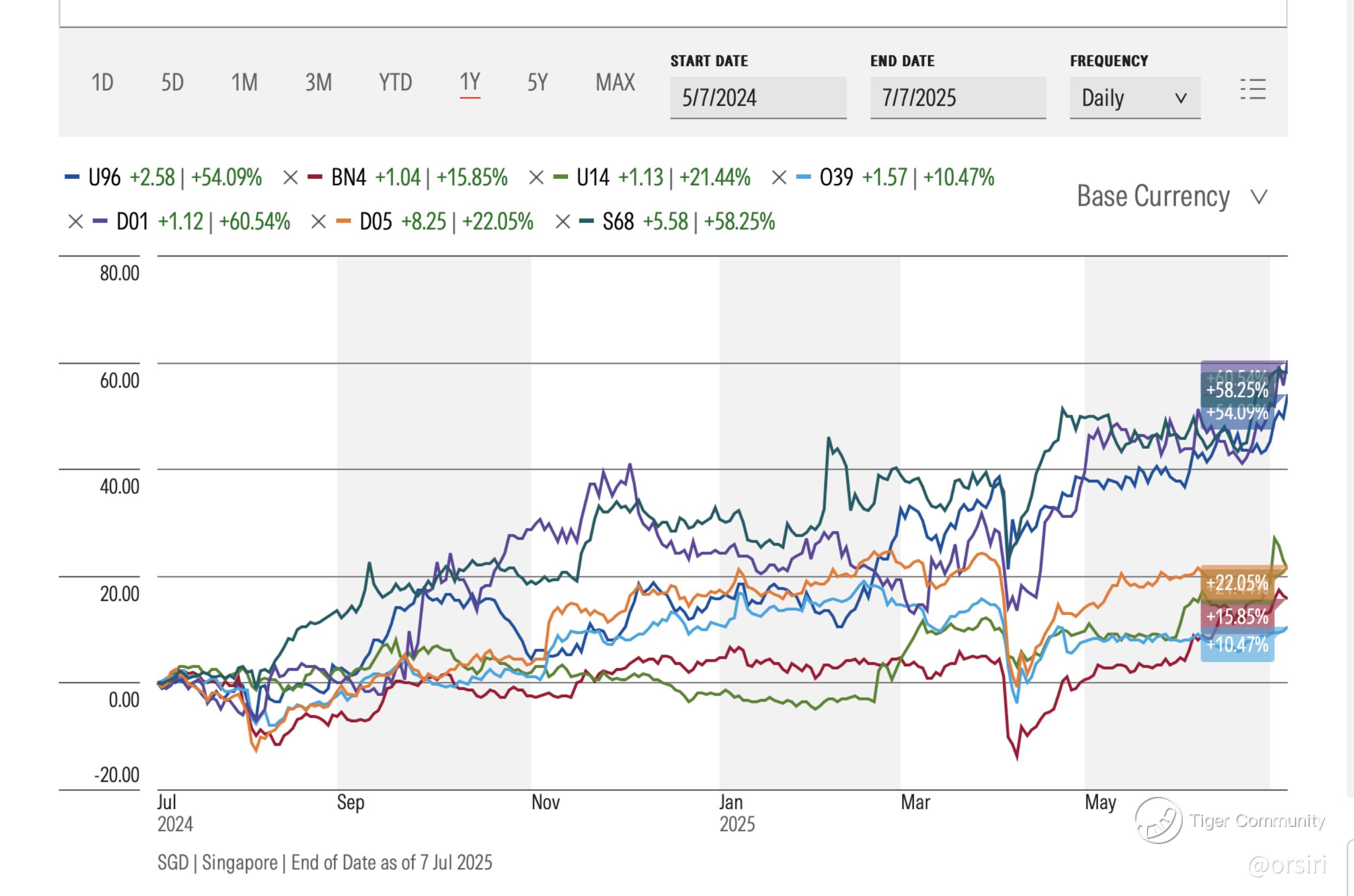Remove S68 series with its X icon
Screen dimensions: 1354x896
pyautogui.click(x=563, y=222)
